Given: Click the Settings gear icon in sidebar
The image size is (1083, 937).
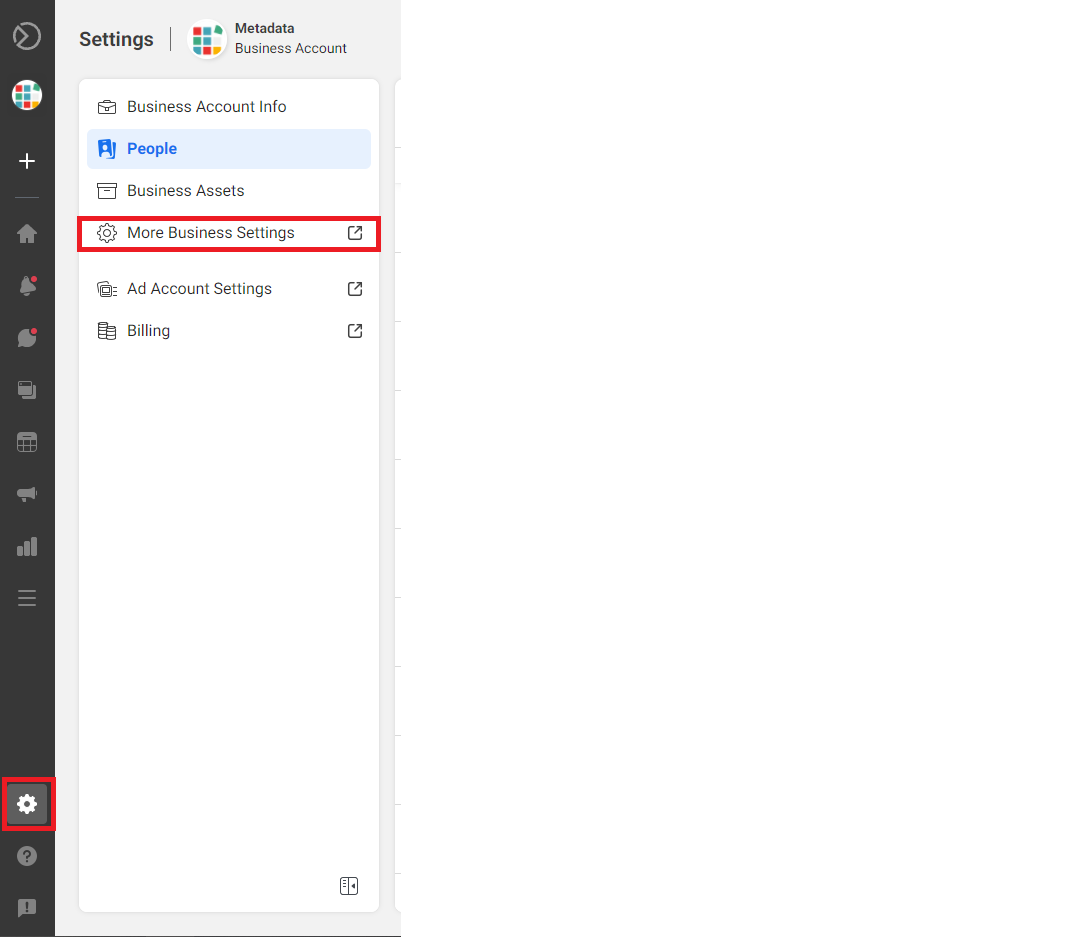Looking at the screenshot, I should (27, 804).
